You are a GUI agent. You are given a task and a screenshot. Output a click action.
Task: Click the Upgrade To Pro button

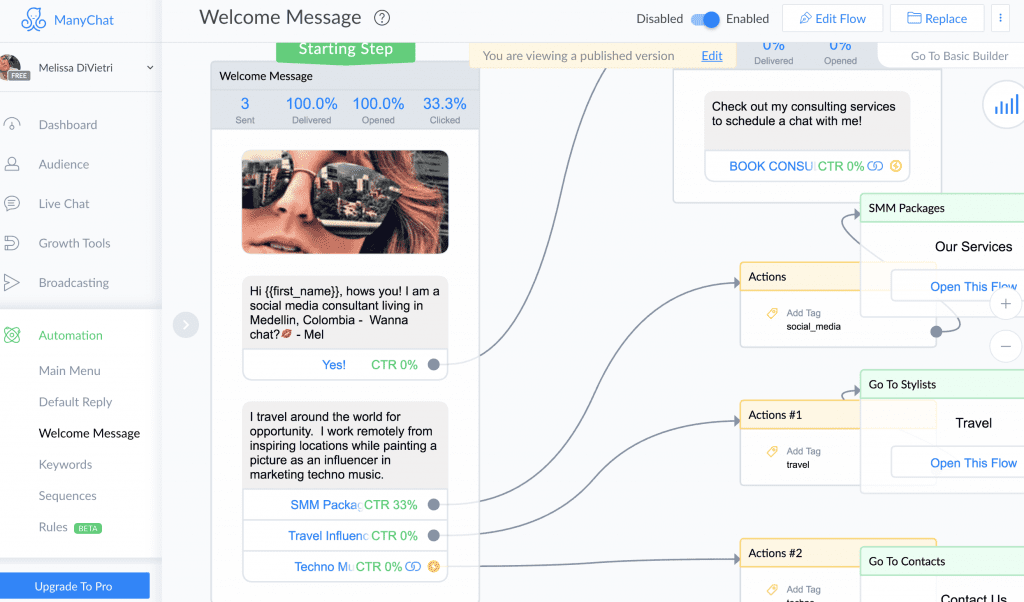pyautogui.click(x=75, y=586)
